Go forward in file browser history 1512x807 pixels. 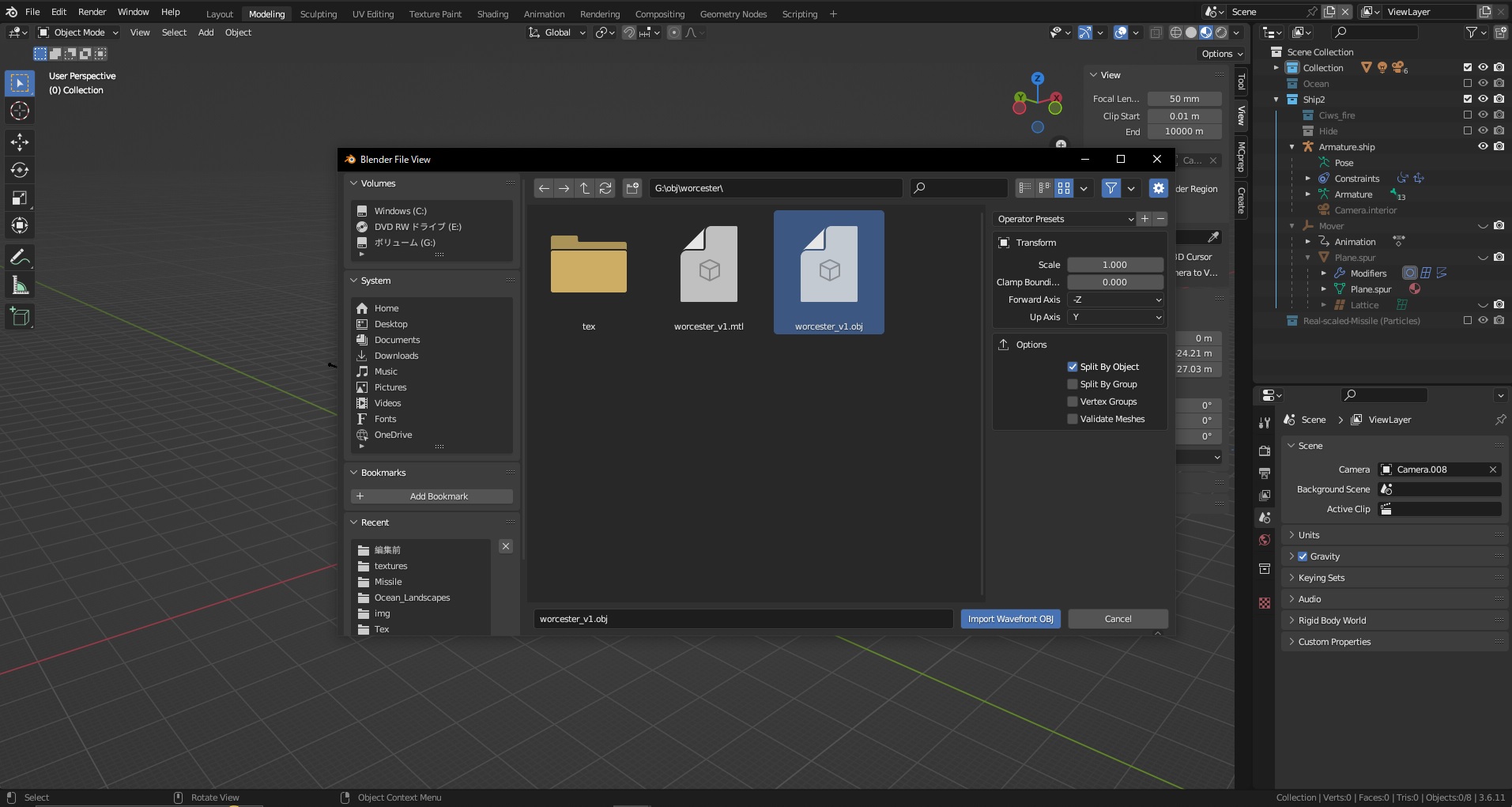click(564, 188)
